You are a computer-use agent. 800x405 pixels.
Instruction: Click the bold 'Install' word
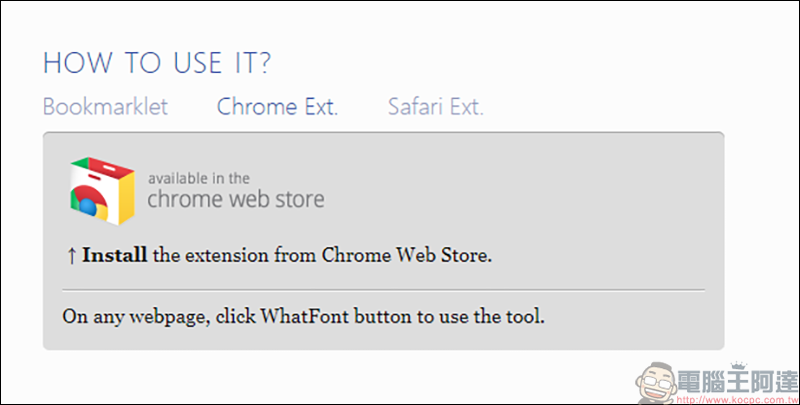click(x=115, y=255)
